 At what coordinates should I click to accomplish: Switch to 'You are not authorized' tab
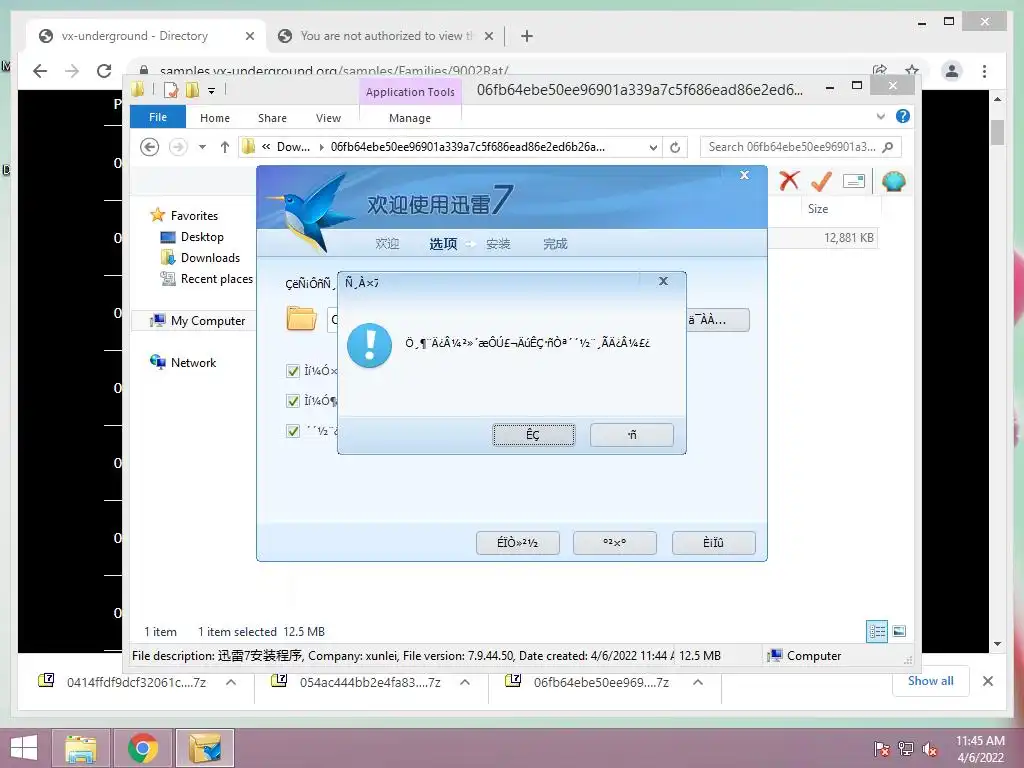(x=386, y=36)
